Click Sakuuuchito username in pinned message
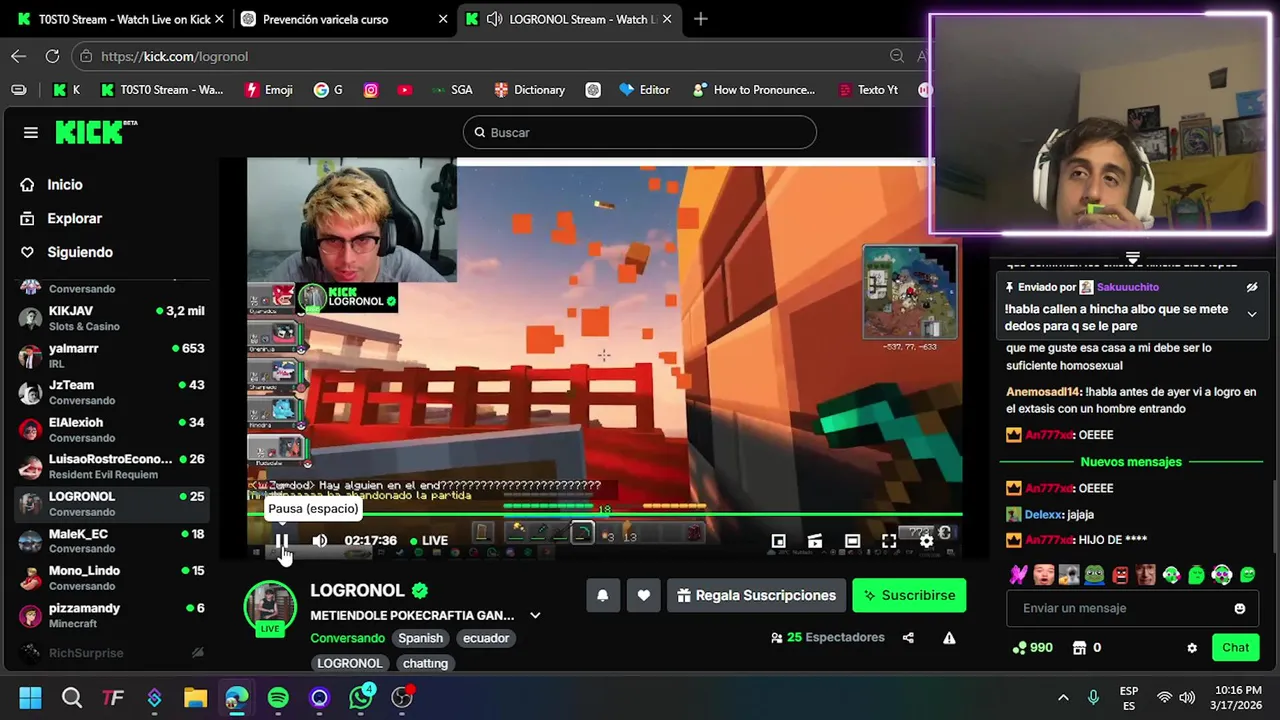Viewport: 1280px width, 720px height. pos(1127,287)
